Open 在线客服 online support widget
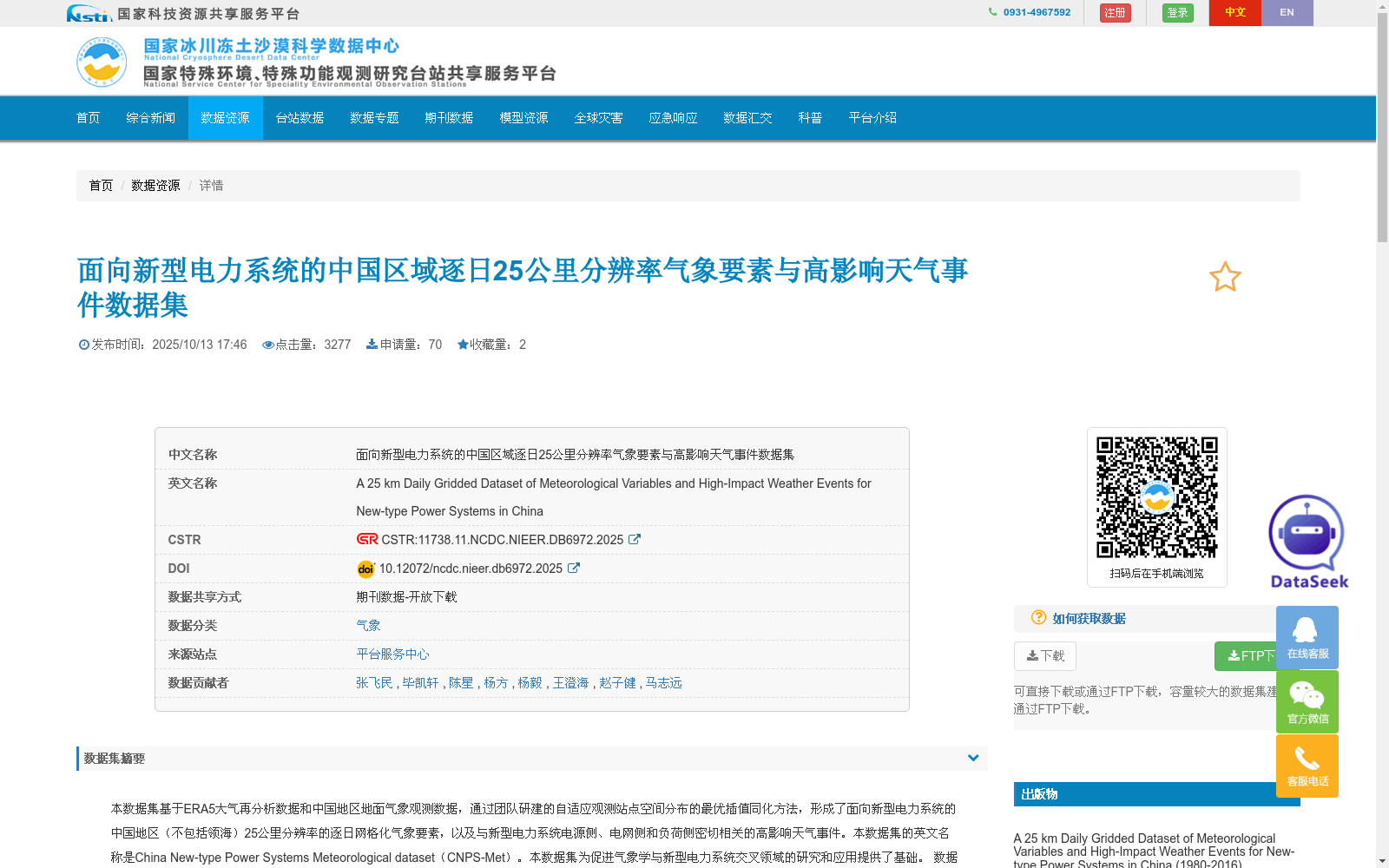1389x868 pixels. pyautogui.click(x=1307, y=637)
